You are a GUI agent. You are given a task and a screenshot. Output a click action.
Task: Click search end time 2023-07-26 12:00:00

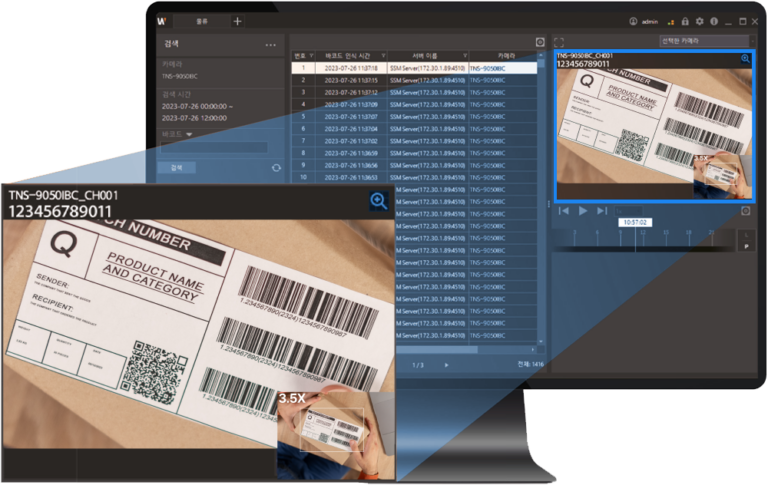coord(194,118)
